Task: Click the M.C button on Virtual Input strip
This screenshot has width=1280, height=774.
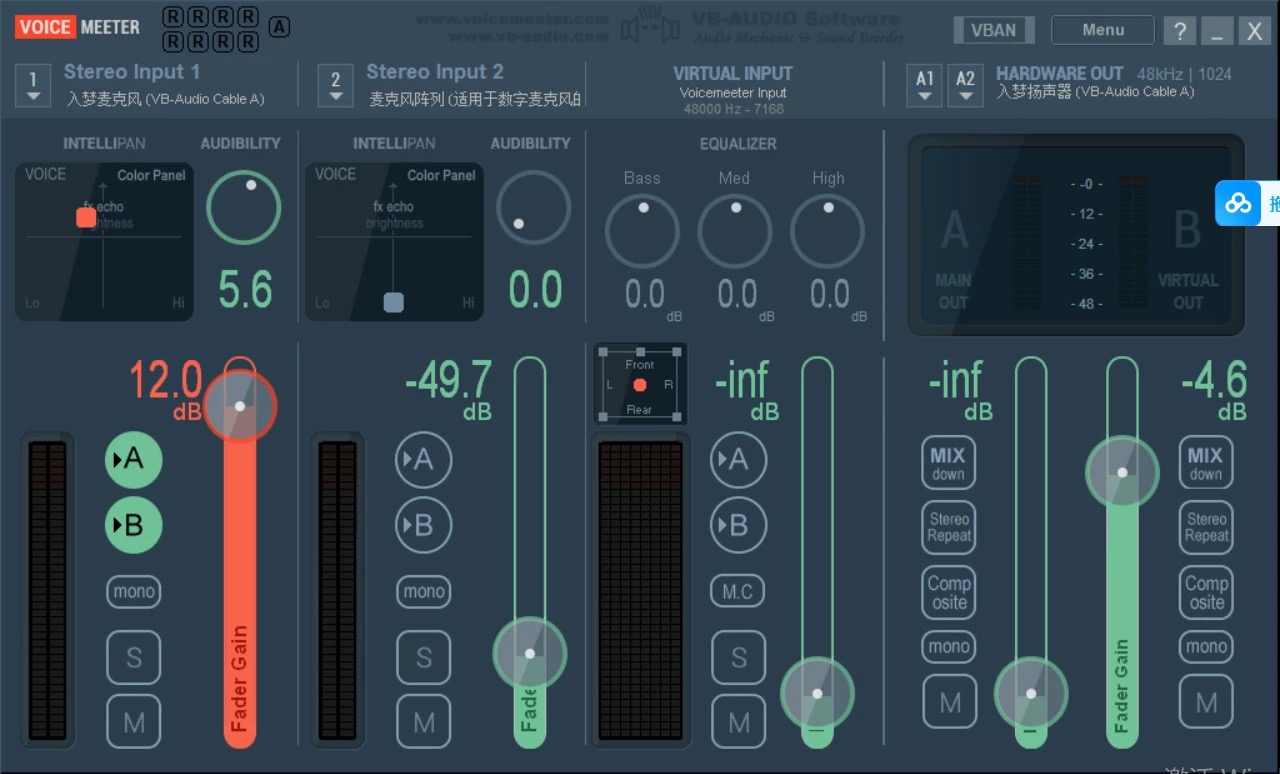Action: tap(737, 591)
